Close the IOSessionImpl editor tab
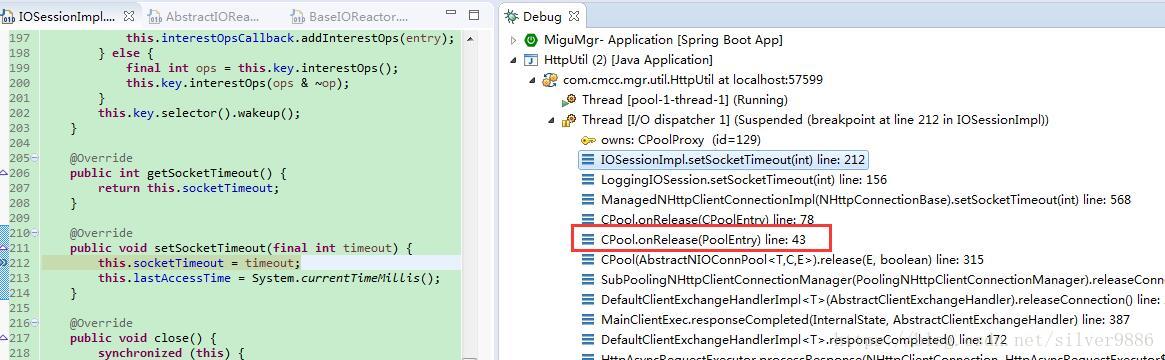 129,15
